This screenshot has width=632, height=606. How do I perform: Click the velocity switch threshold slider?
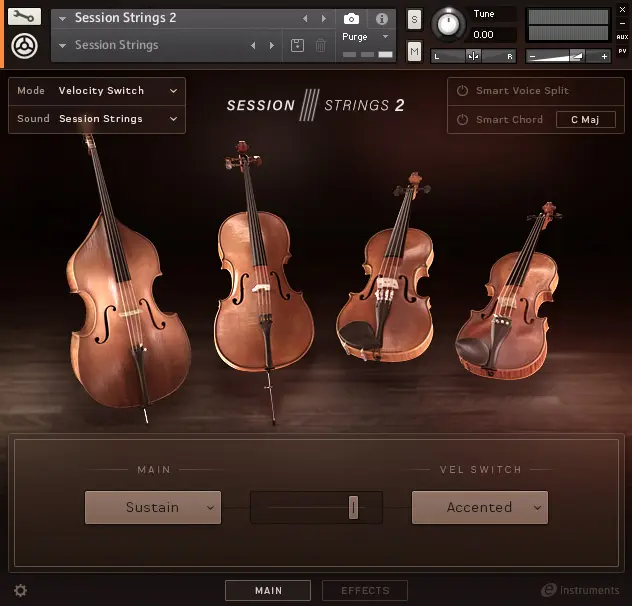pyautogui.click(x=353, y=508)
